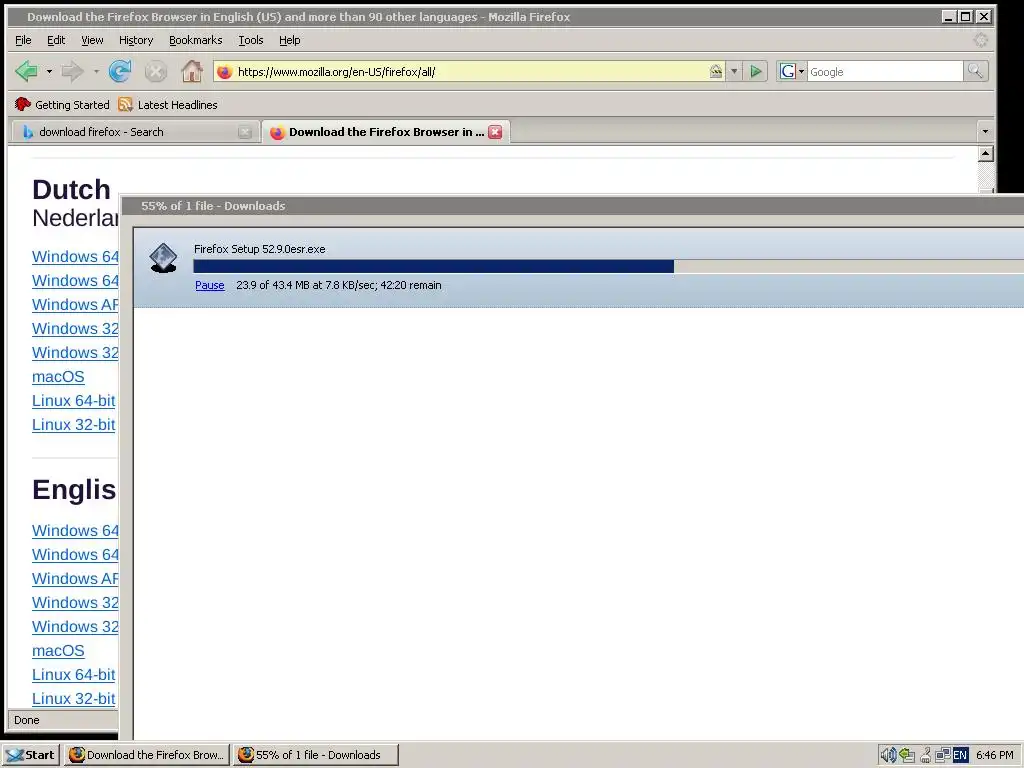Pause the Firefox Setup download

pos(210,285)
